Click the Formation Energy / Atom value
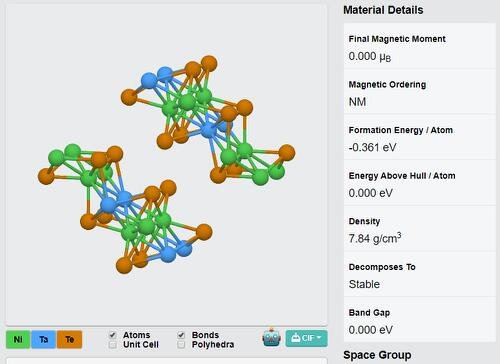The image size is (500, 364). [372, 147]
